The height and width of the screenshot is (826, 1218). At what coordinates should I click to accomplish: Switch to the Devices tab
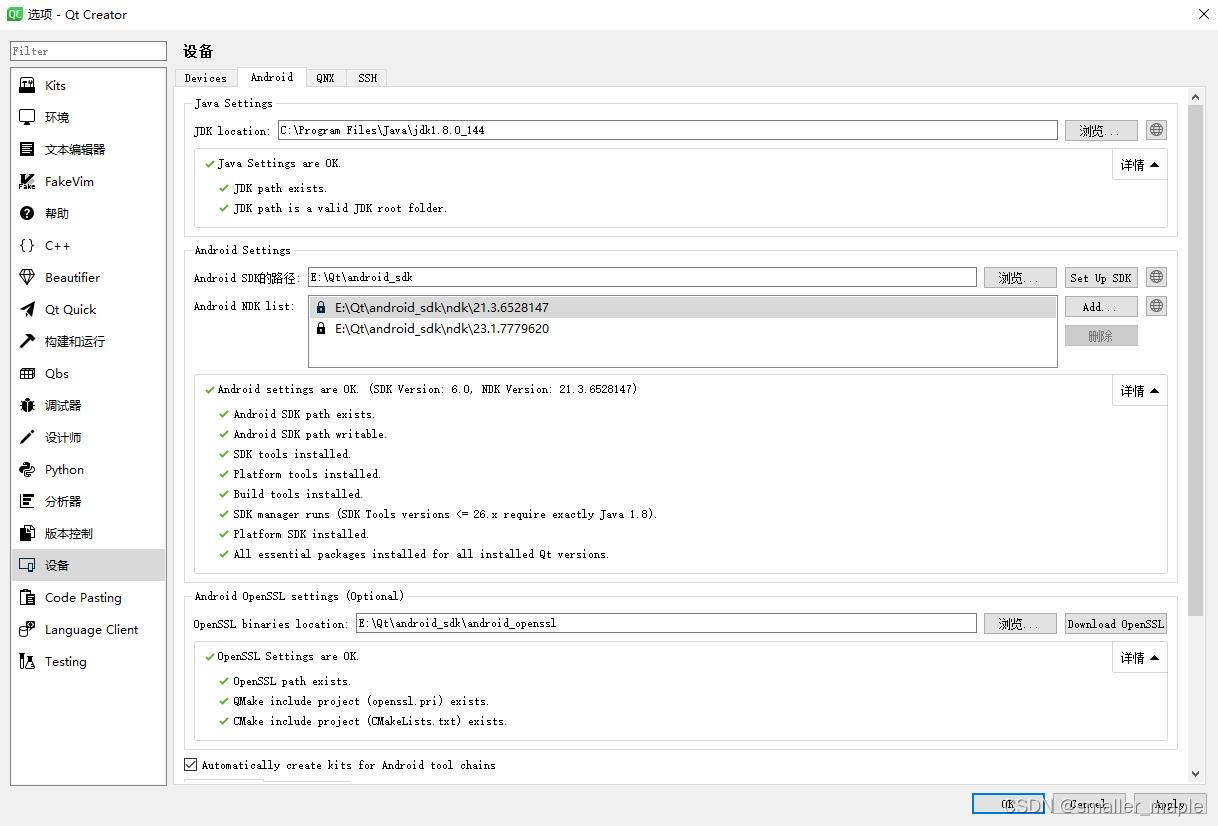[x=205, y=78]
